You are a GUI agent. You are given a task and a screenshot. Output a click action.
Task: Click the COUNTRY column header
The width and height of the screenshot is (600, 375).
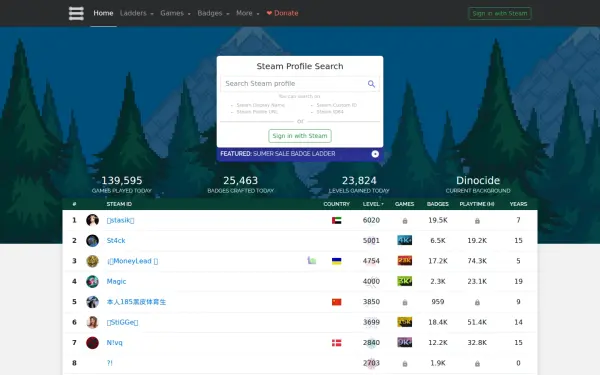(336, 204)
